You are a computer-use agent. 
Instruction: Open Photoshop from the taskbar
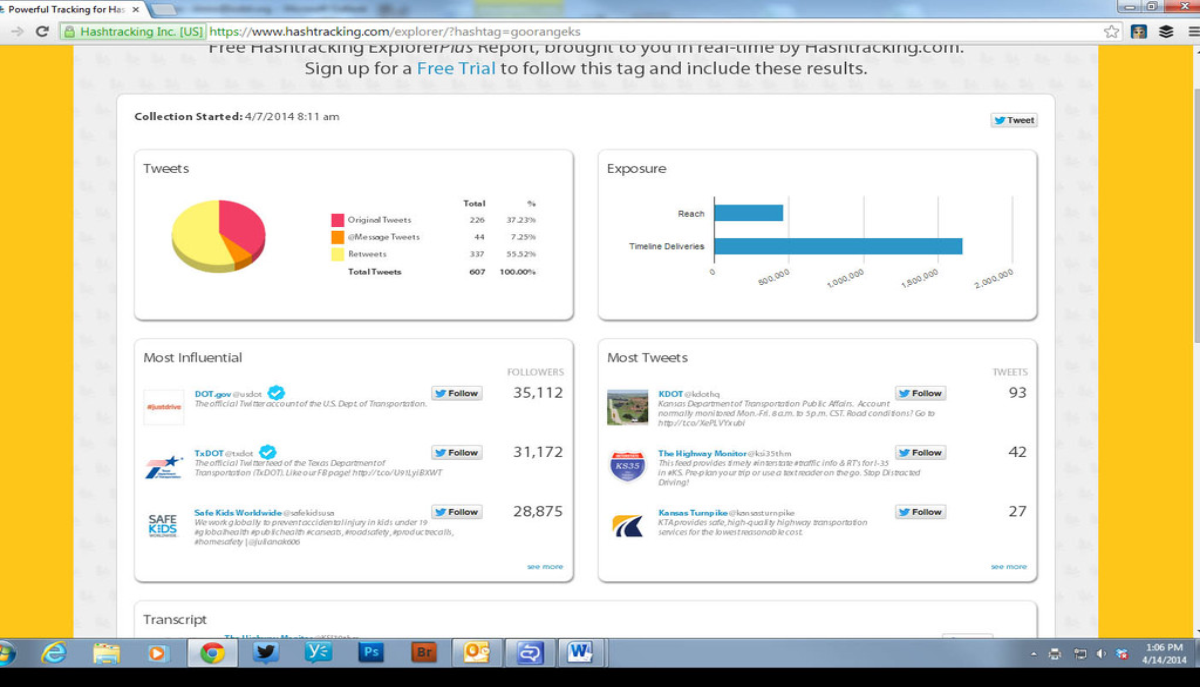pyautogui.click(x=370, y=653)
